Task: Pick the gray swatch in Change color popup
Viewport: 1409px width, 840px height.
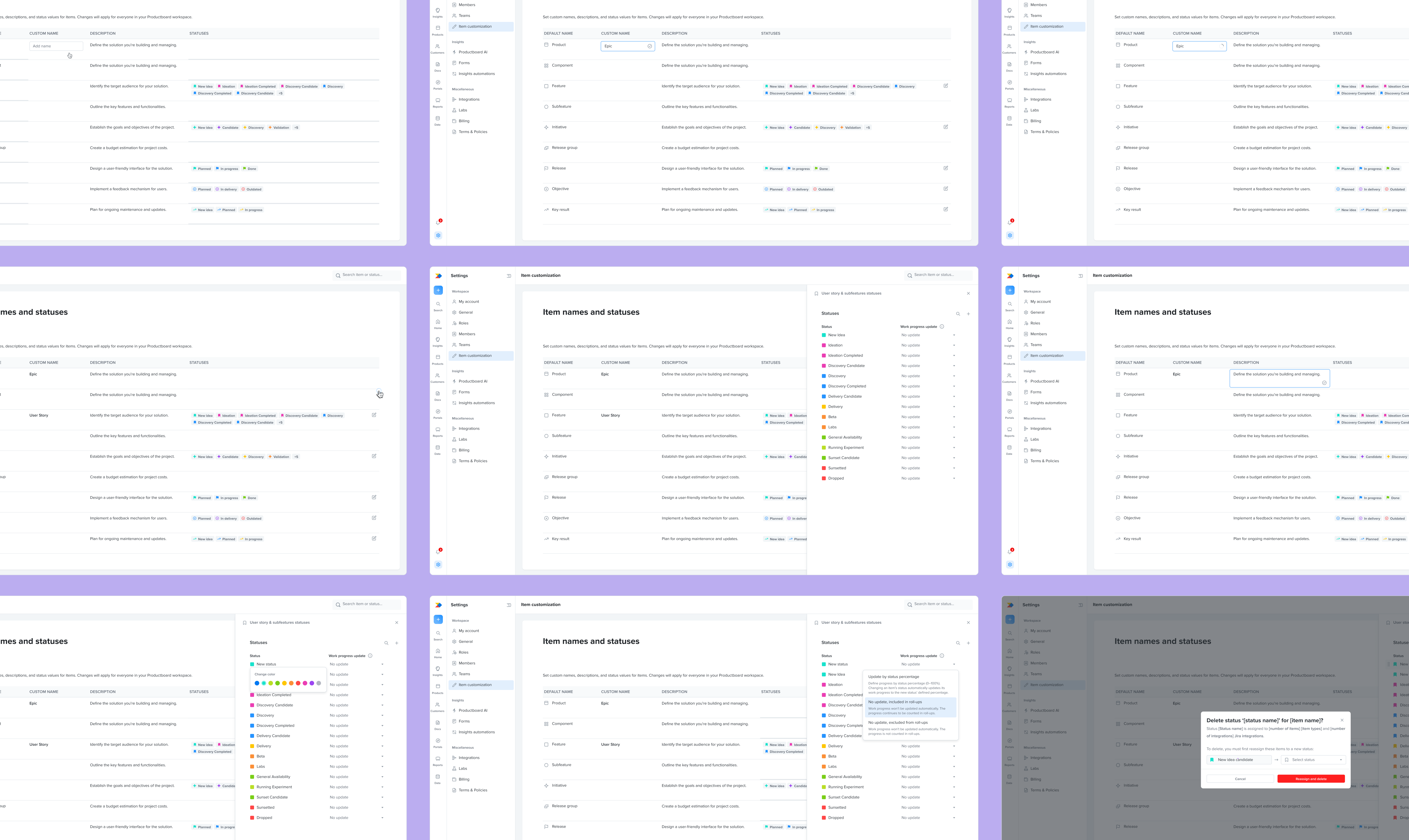Action: [x=319, y=683]
